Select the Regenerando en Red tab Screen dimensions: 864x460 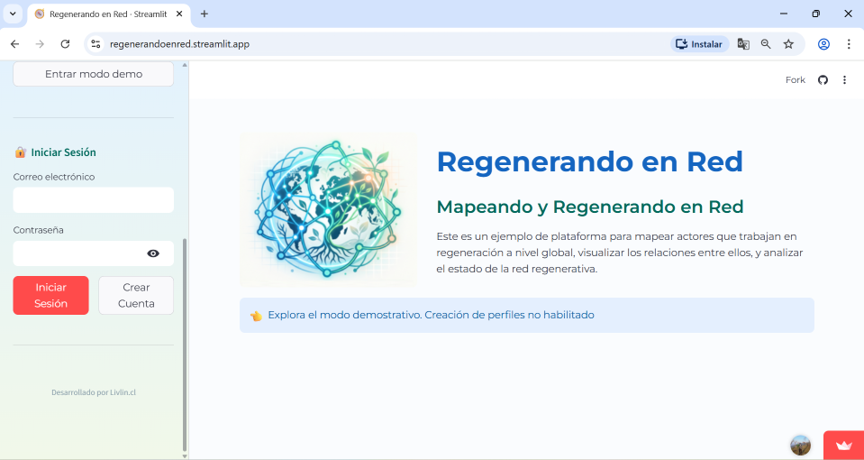click(108, 14)
